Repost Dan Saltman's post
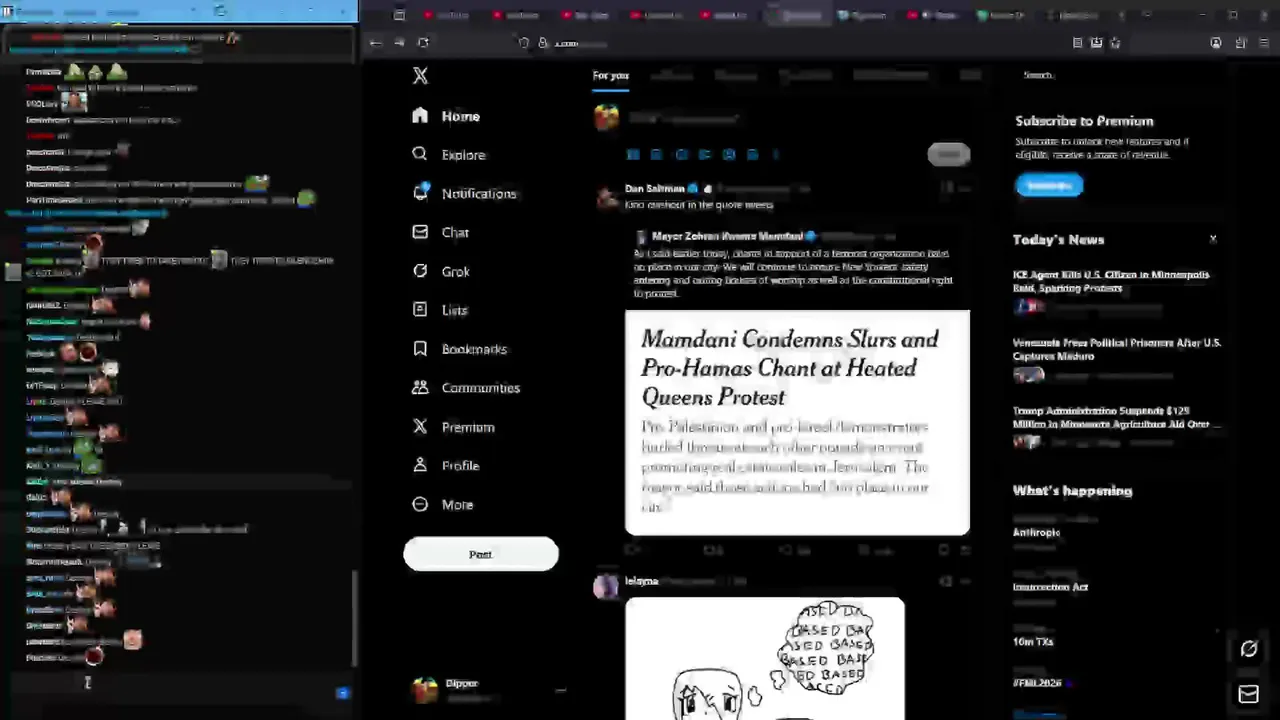Viewport: 1280px width, 720px height. [x=712, y=550]
